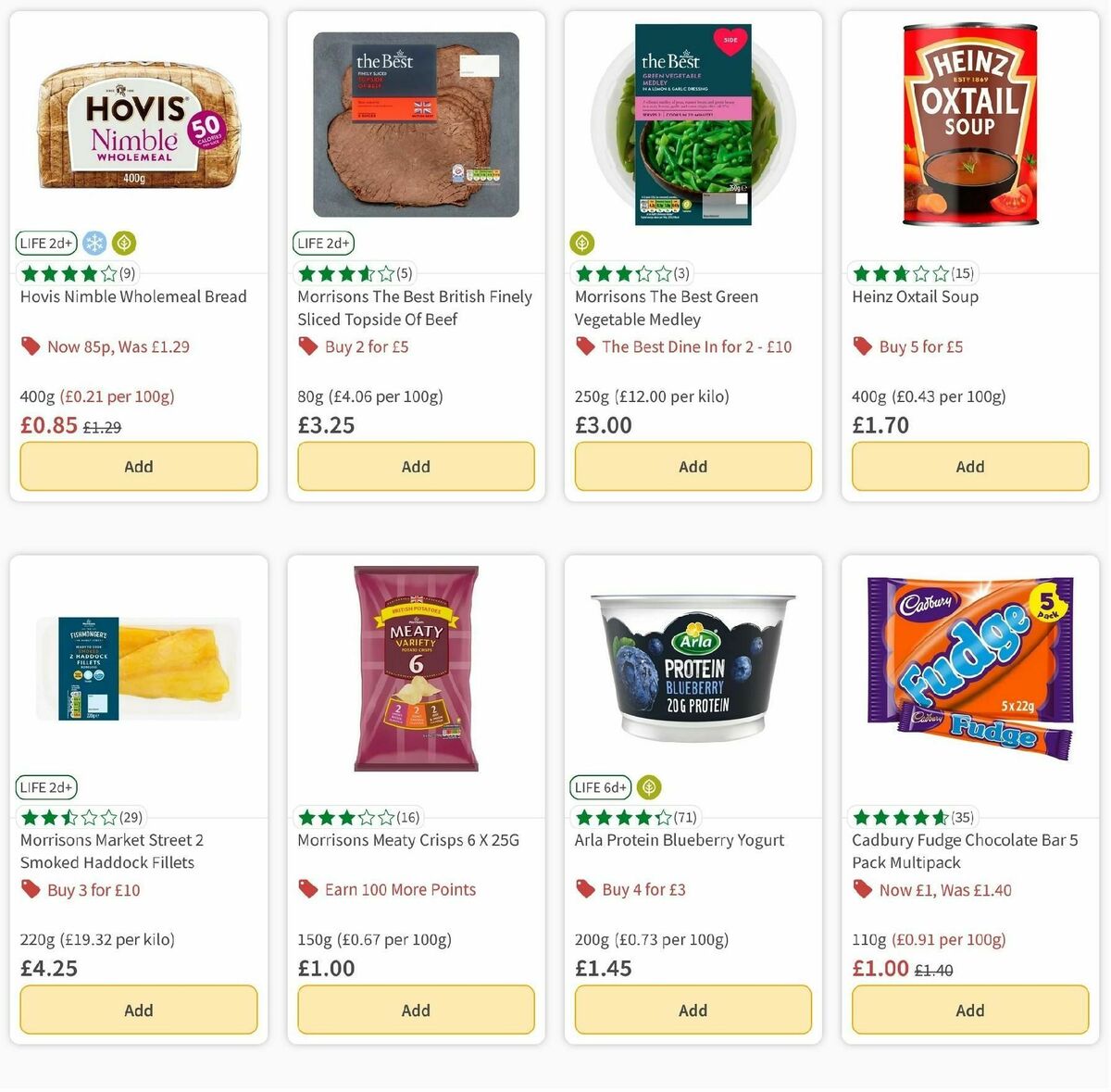Click the offer tag icon beside Buy 2 for £5

(x=307, y=345)
